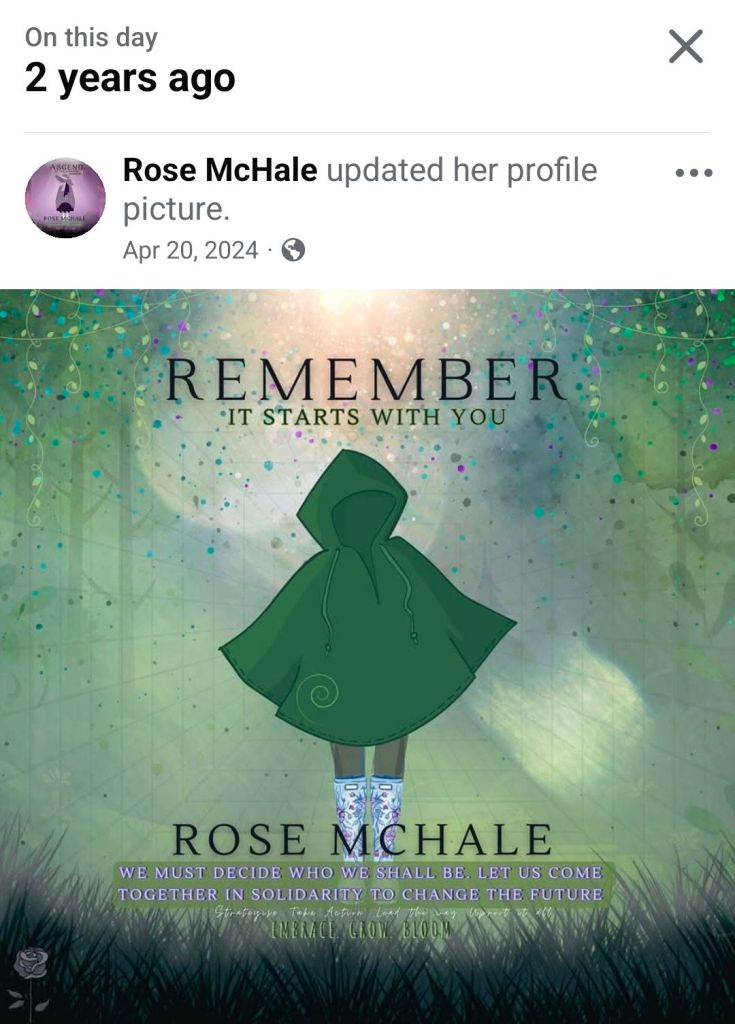735x1024 pixels.
Task: Click the globe public audience icon
Action: (293, 249)
